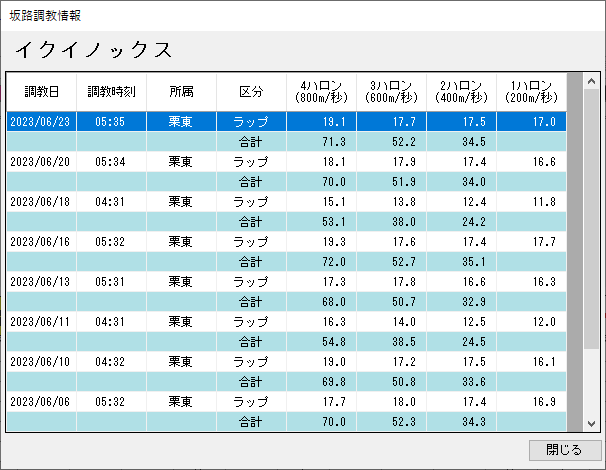Screen dimensions: 606x470
Task: Click the 19.3 lap value
Action: (x=321, y=242)
